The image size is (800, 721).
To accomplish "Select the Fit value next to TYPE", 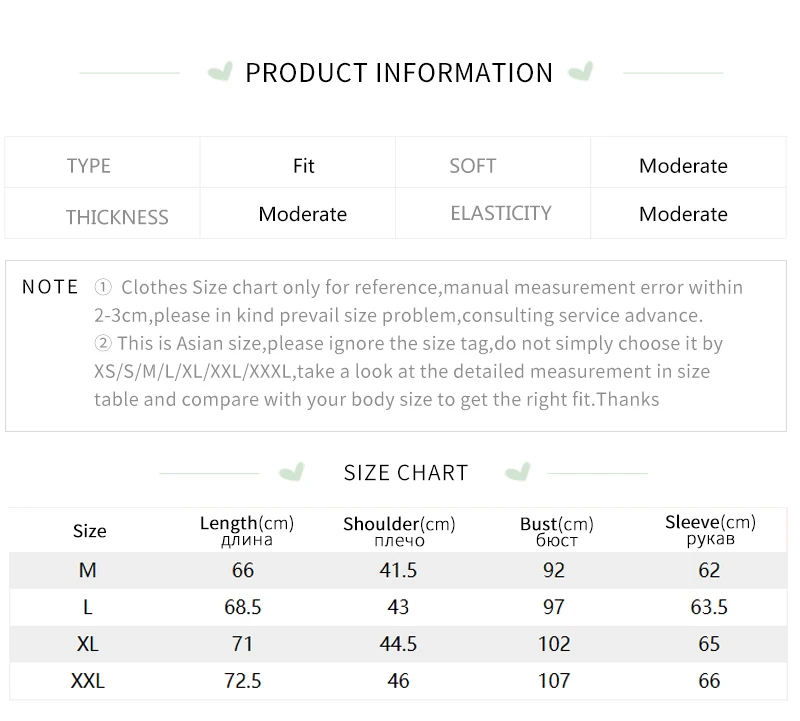I will point(304,166).
